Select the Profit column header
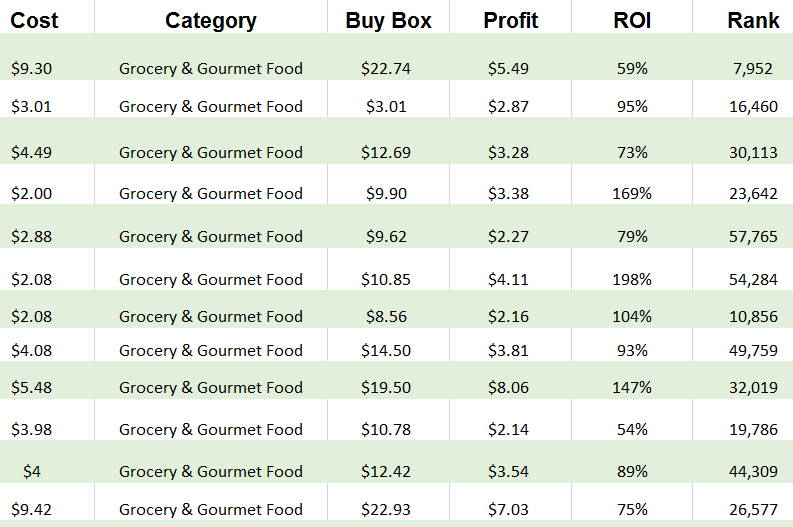The image size is (793, 527). pos(510,21)
